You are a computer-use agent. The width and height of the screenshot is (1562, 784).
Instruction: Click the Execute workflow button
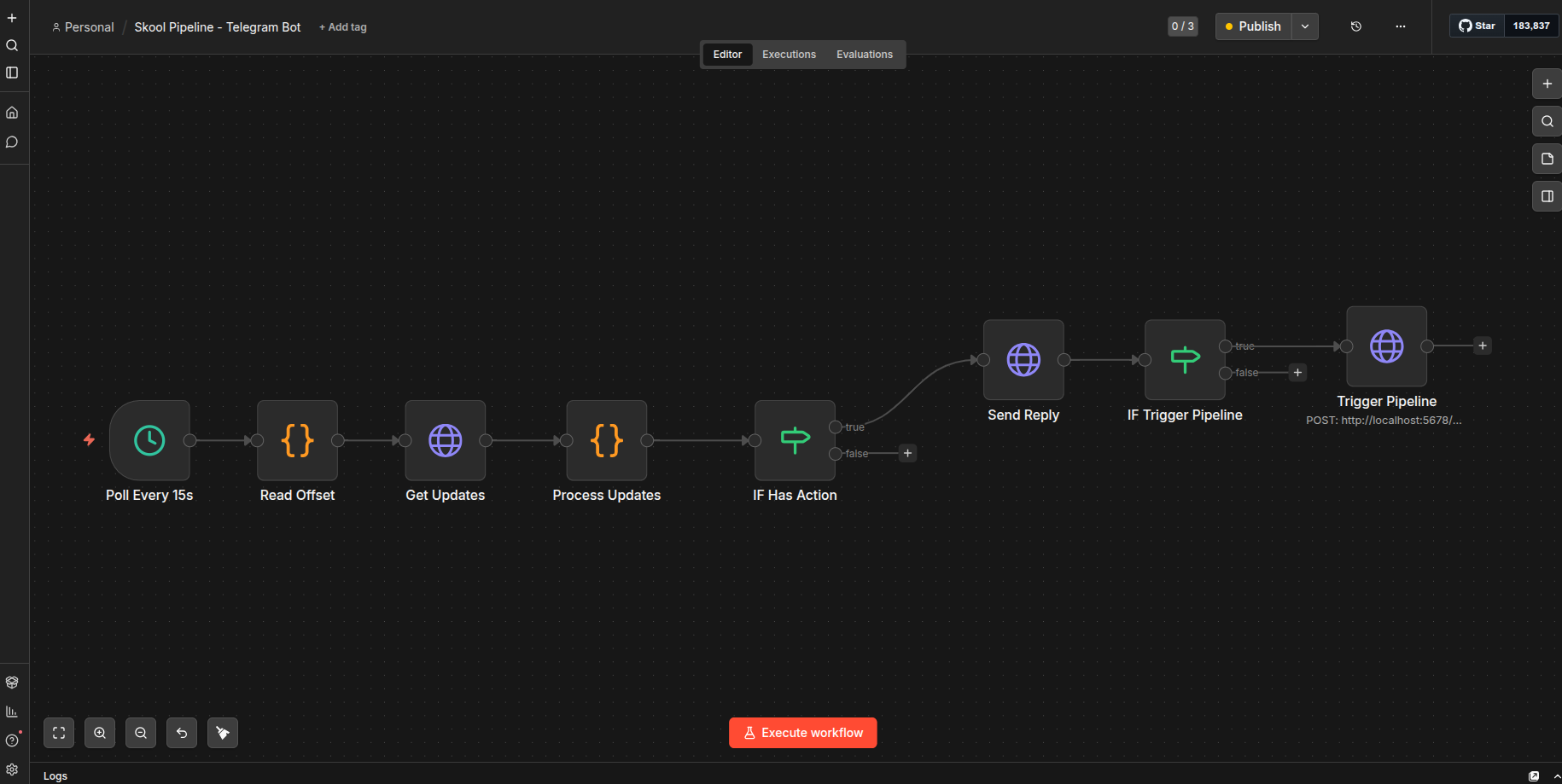click(802, 732)
